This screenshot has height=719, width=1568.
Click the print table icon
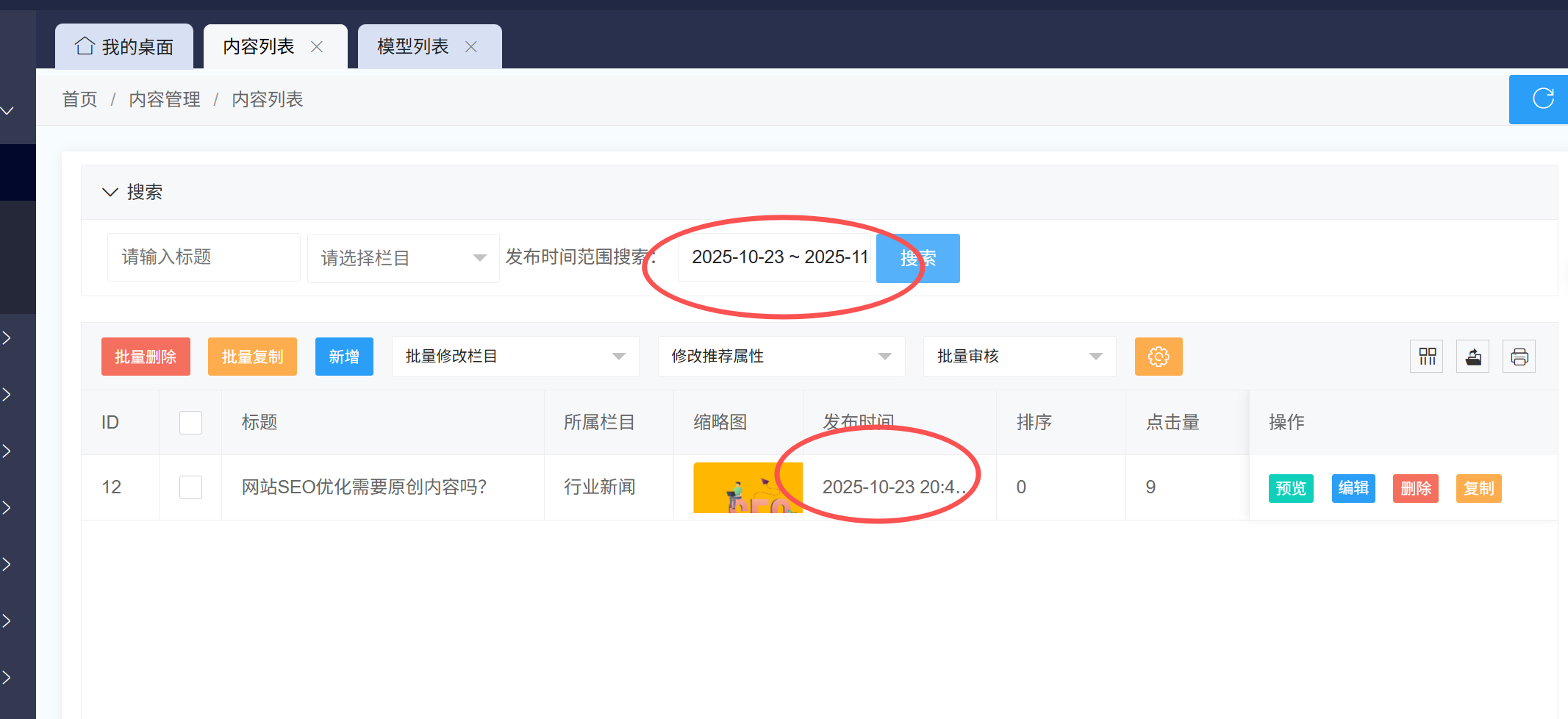[1519, 357]
